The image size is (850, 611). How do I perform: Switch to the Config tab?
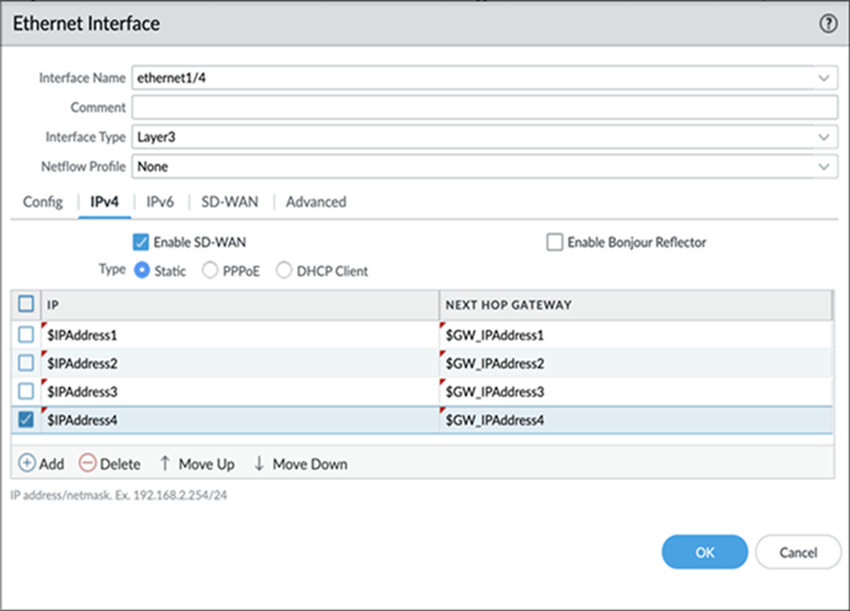(43, 202)
